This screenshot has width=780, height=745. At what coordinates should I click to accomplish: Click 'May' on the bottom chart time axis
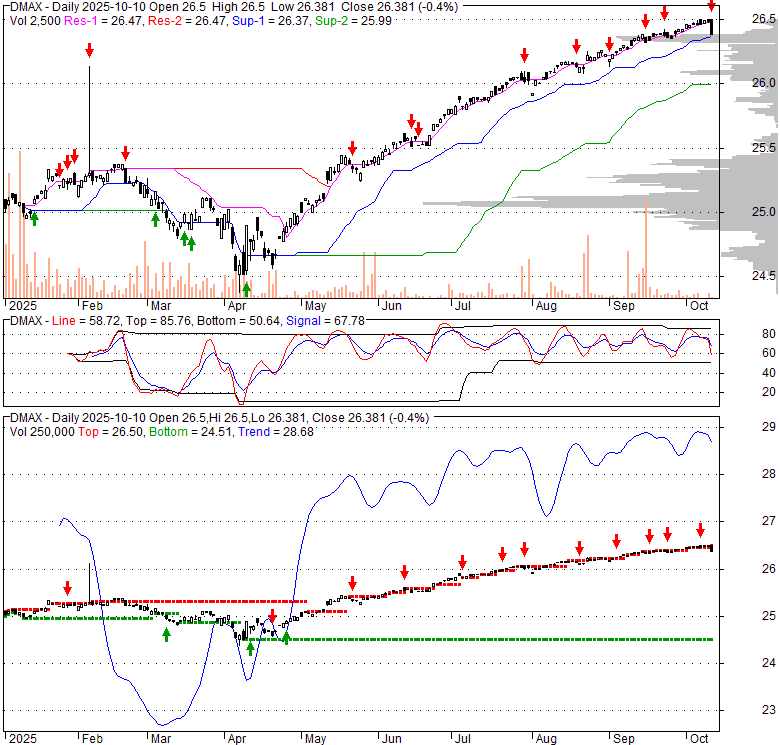[315, 739]
